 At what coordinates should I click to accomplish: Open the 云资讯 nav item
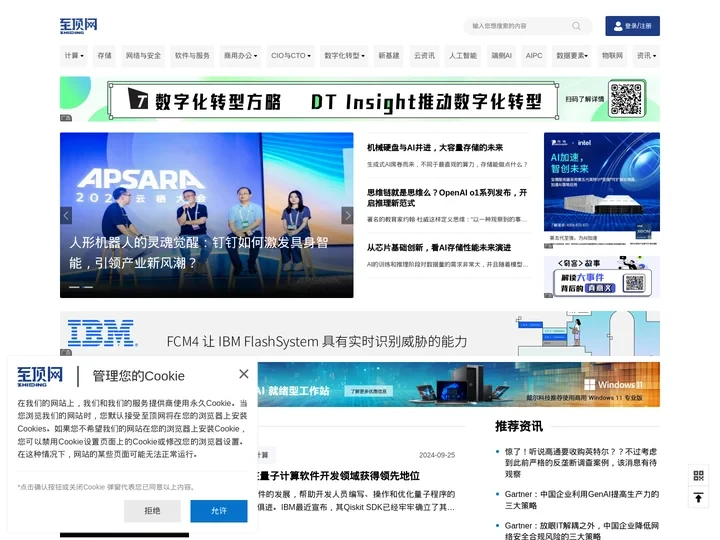click(424, 56)
